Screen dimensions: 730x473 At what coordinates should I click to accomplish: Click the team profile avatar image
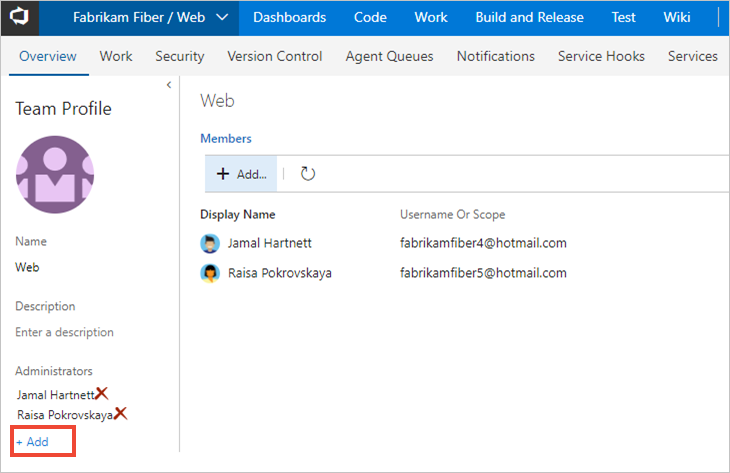(55, 175)
